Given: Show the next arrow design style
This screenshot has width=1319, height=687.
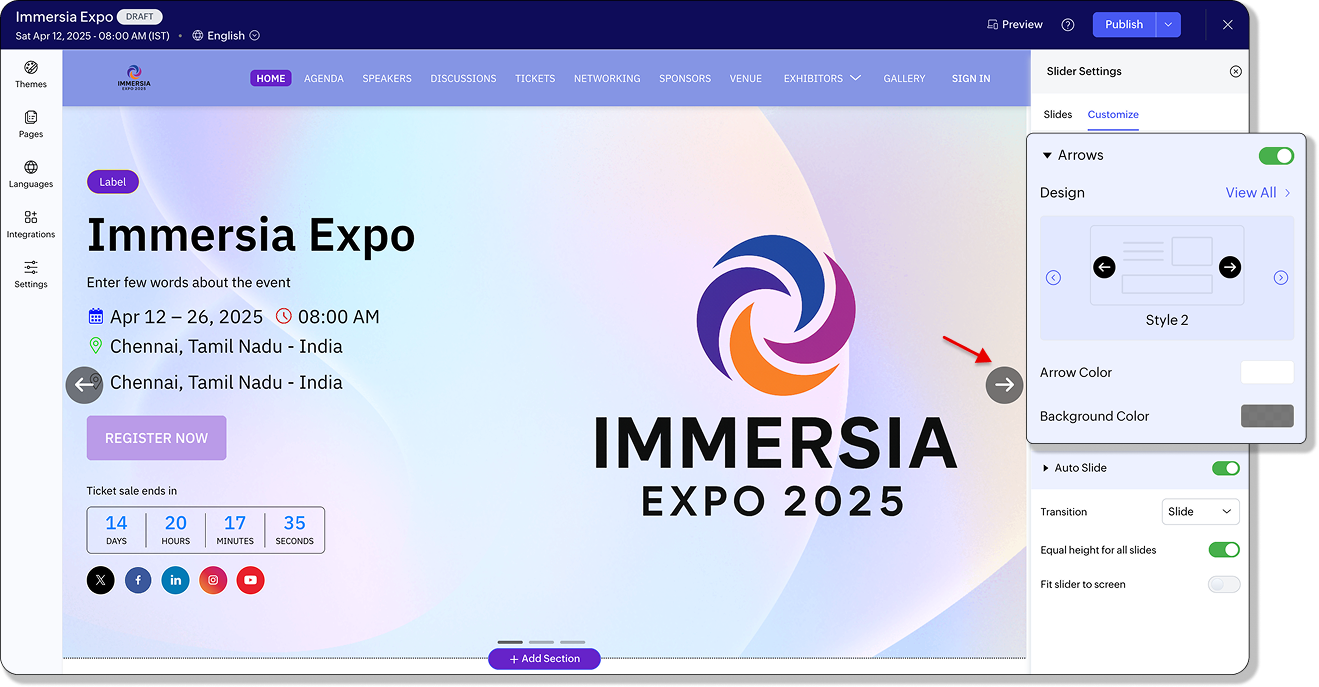Looking at the screenshot, I should coord(1281,278).
